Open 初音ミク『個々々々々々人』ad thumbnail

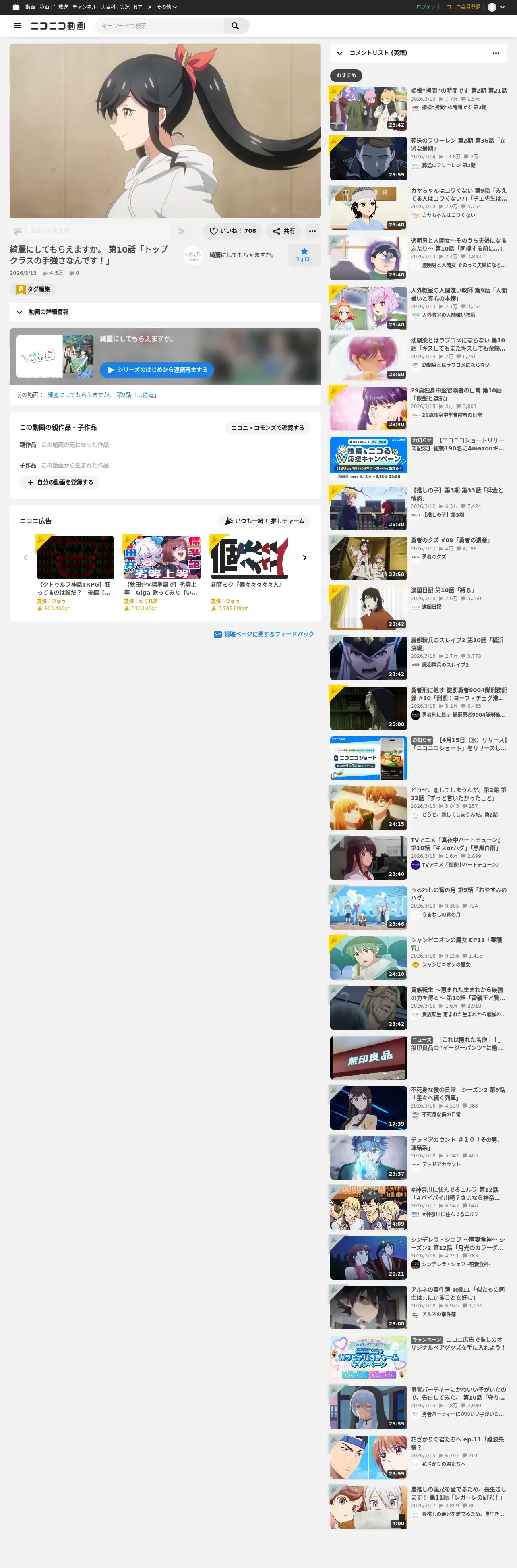[x=249, y=558]
